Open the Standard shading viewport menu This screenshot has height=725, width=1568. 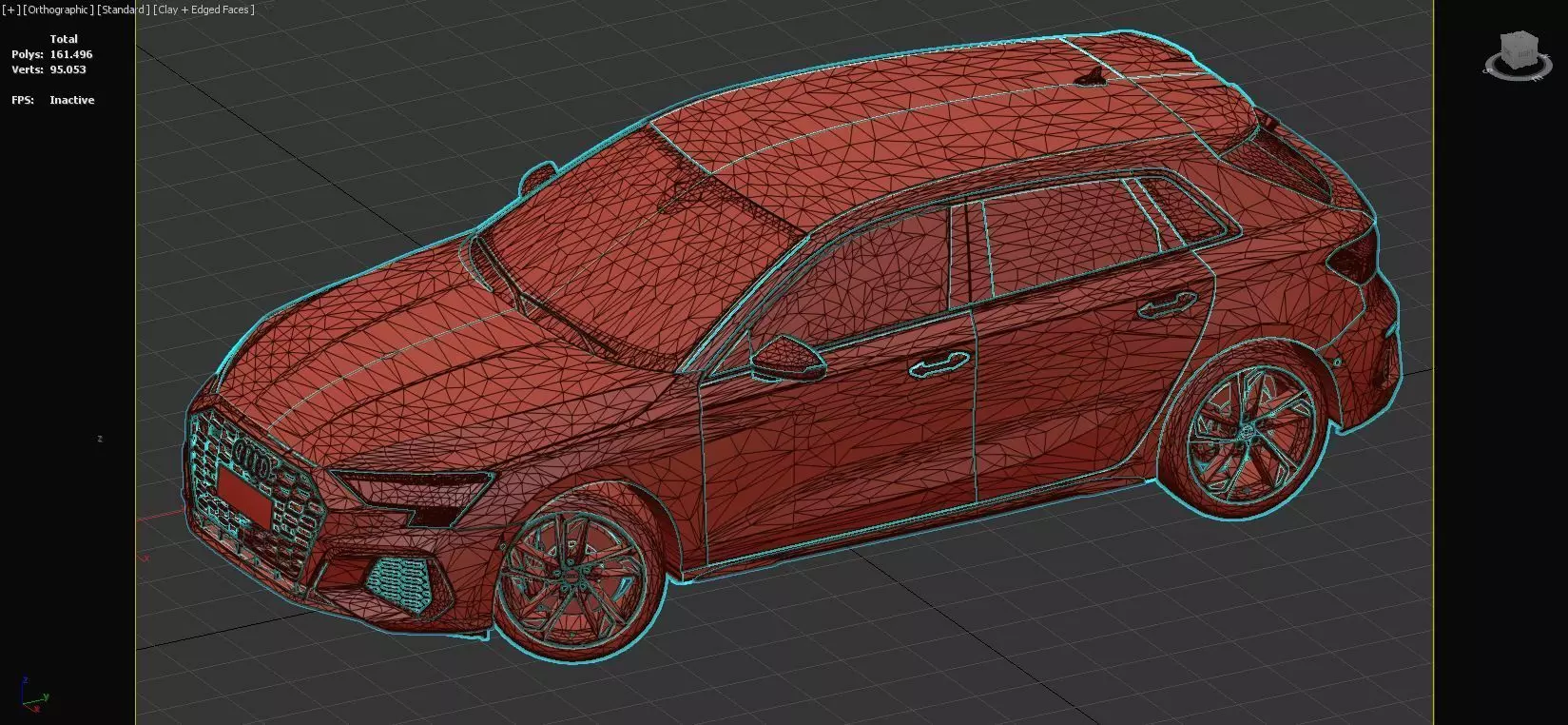click(124, 10)
